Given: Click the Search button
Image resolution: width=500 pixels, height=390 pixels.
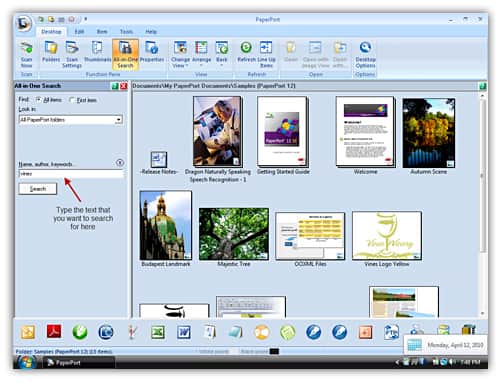Looking at the screenshot, I should click(x=38, y=189).
